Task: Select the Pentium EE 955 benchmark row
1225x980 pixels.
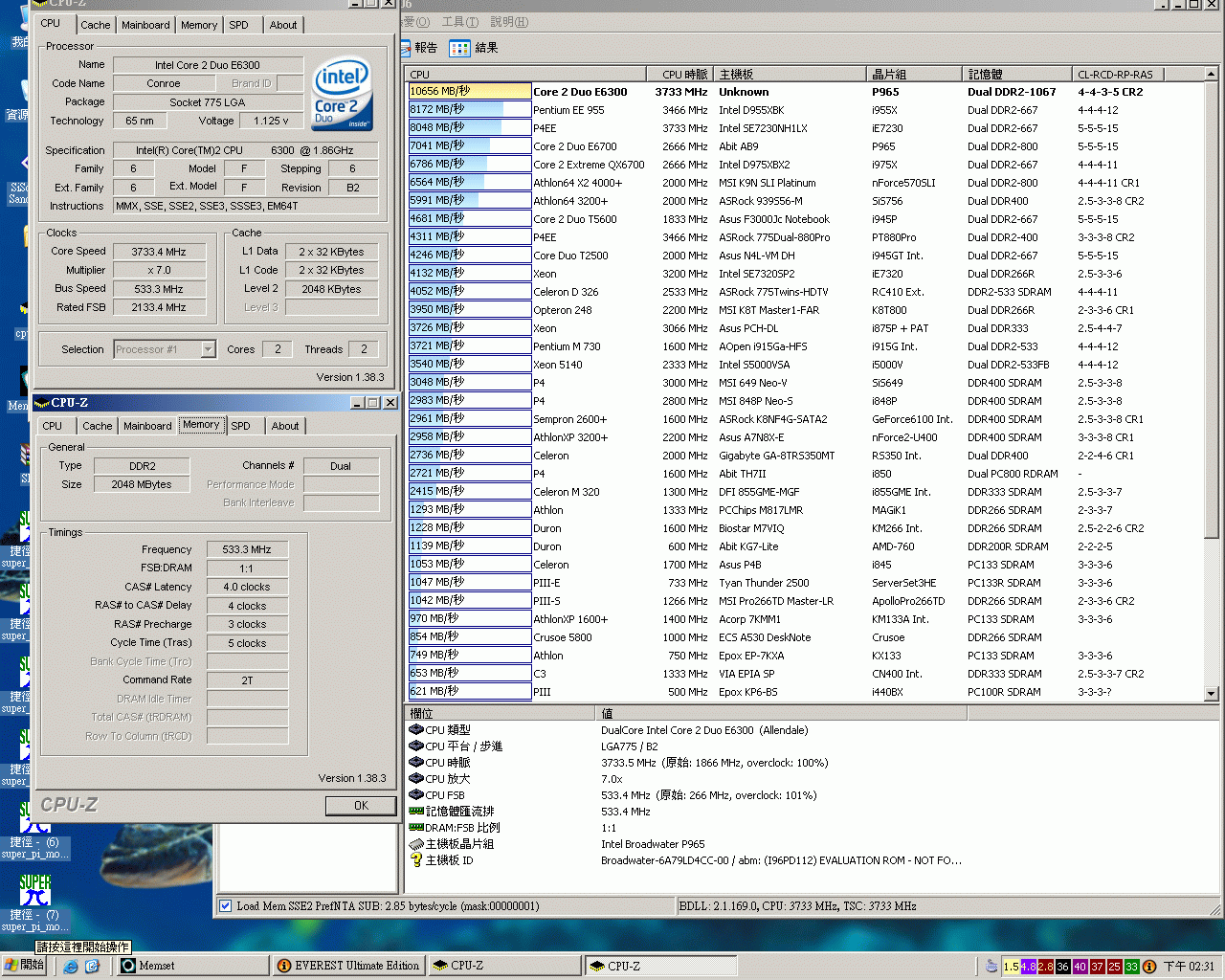Action: [x=806, y=110]
